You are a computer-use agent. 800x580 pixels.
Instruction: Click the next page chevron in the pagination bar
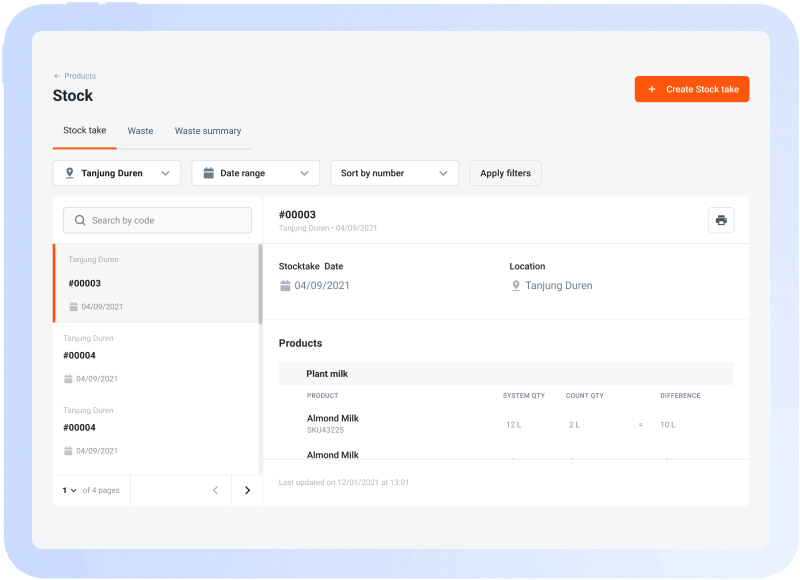point(246,490)
